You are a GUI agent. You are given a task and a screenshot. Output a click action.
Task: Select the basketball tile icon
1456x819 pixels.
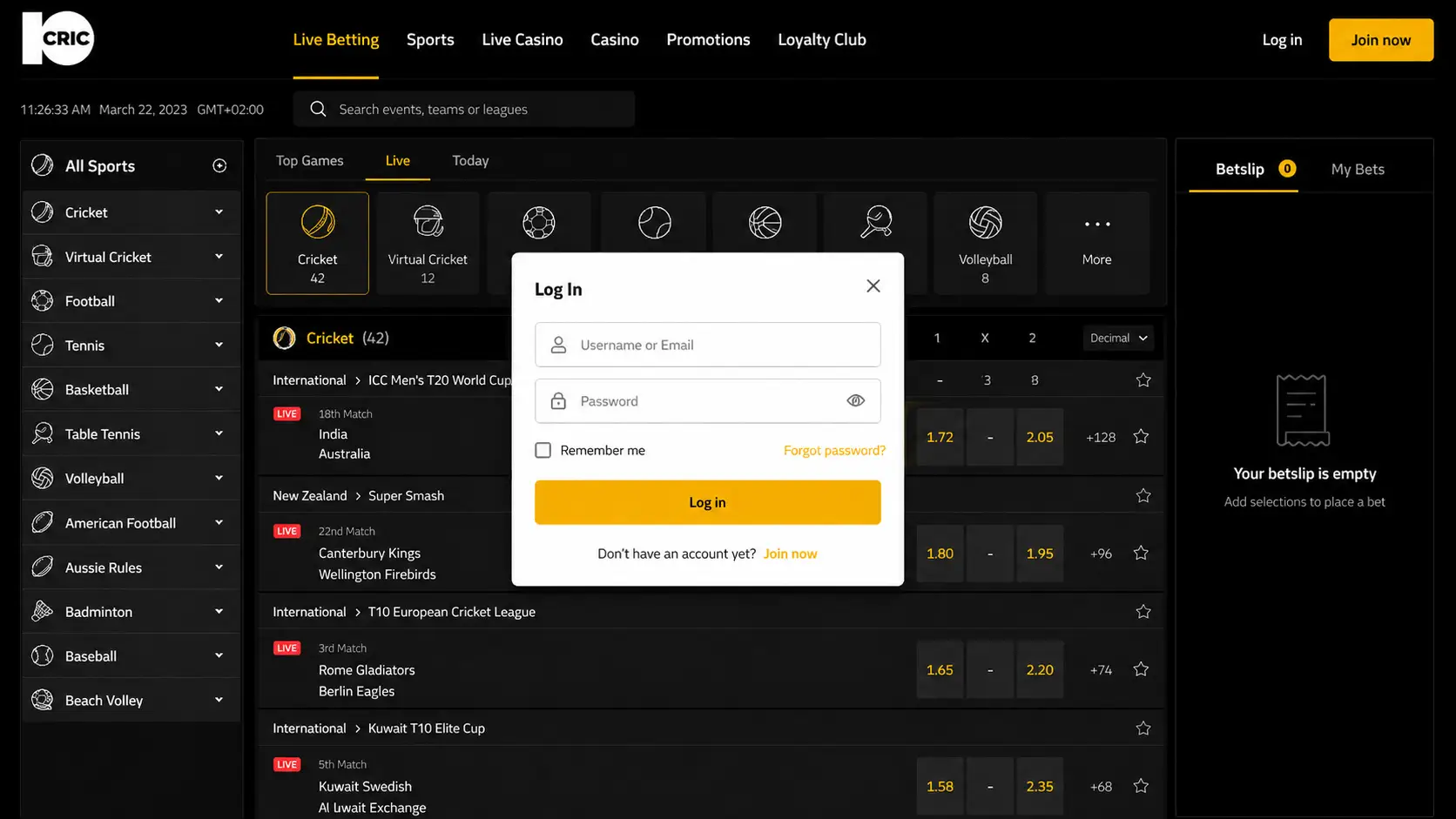pos(765,222)
